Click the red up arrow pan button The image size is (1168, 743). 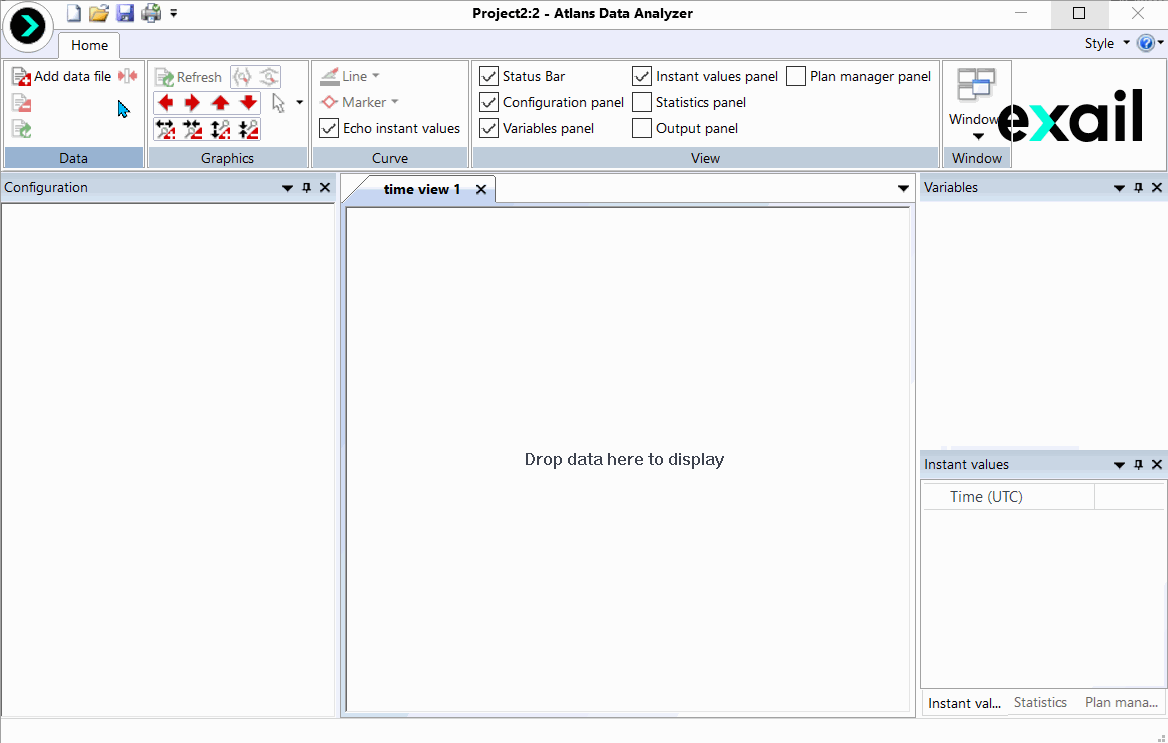(x=221, y=103)
